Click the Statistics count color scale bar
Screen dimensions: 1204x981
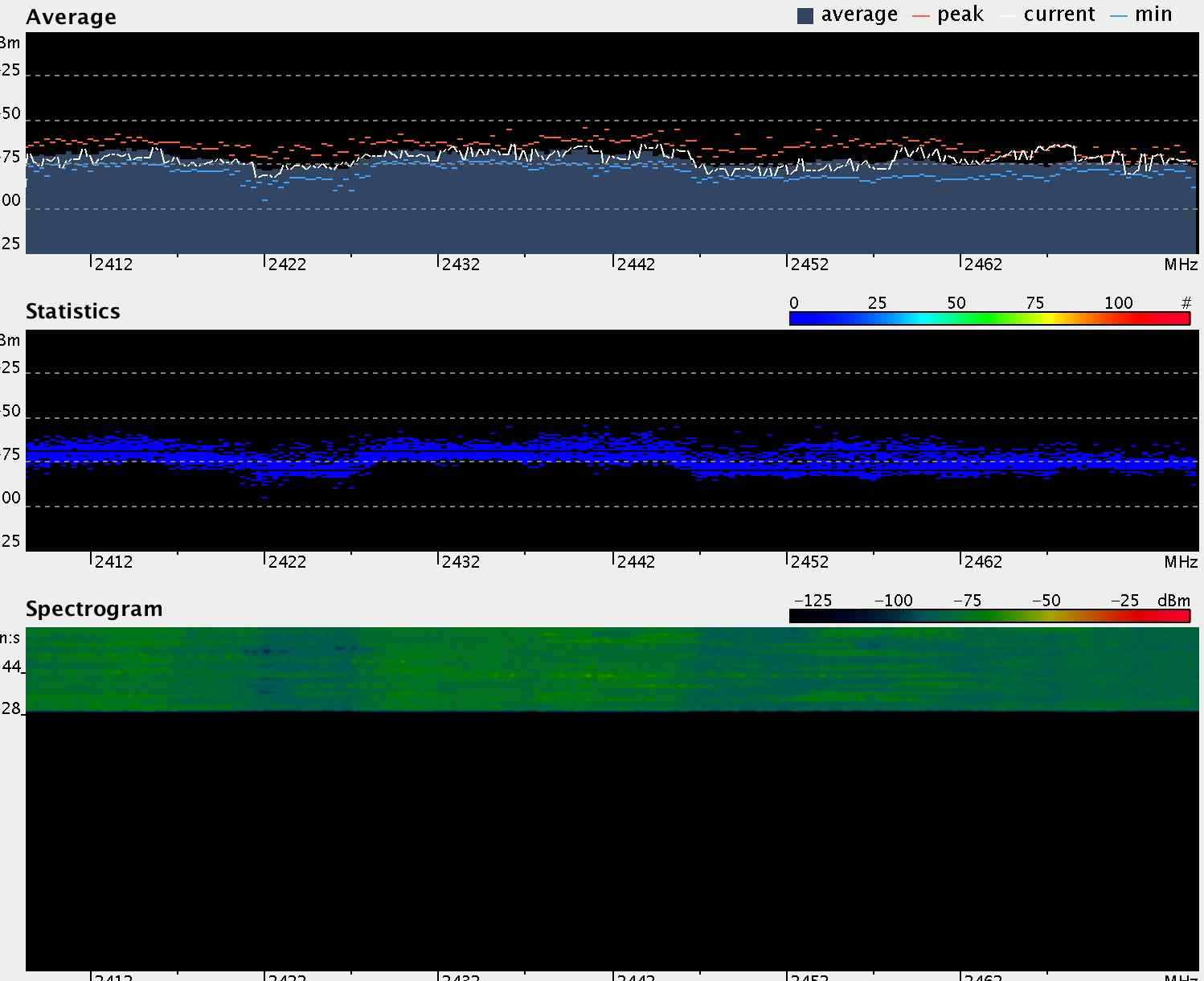[989, 319]
